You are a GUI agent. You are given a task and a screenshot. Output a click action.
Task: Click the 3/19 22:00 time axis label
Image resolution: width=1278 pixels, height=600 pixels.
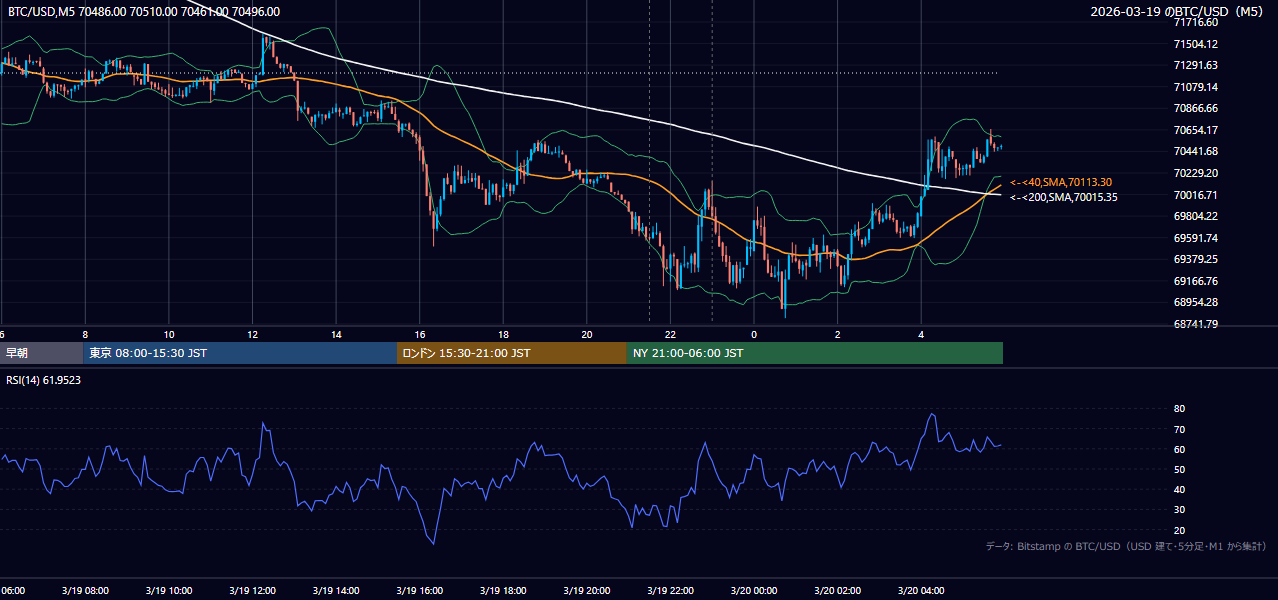click(x=670, y=591)
